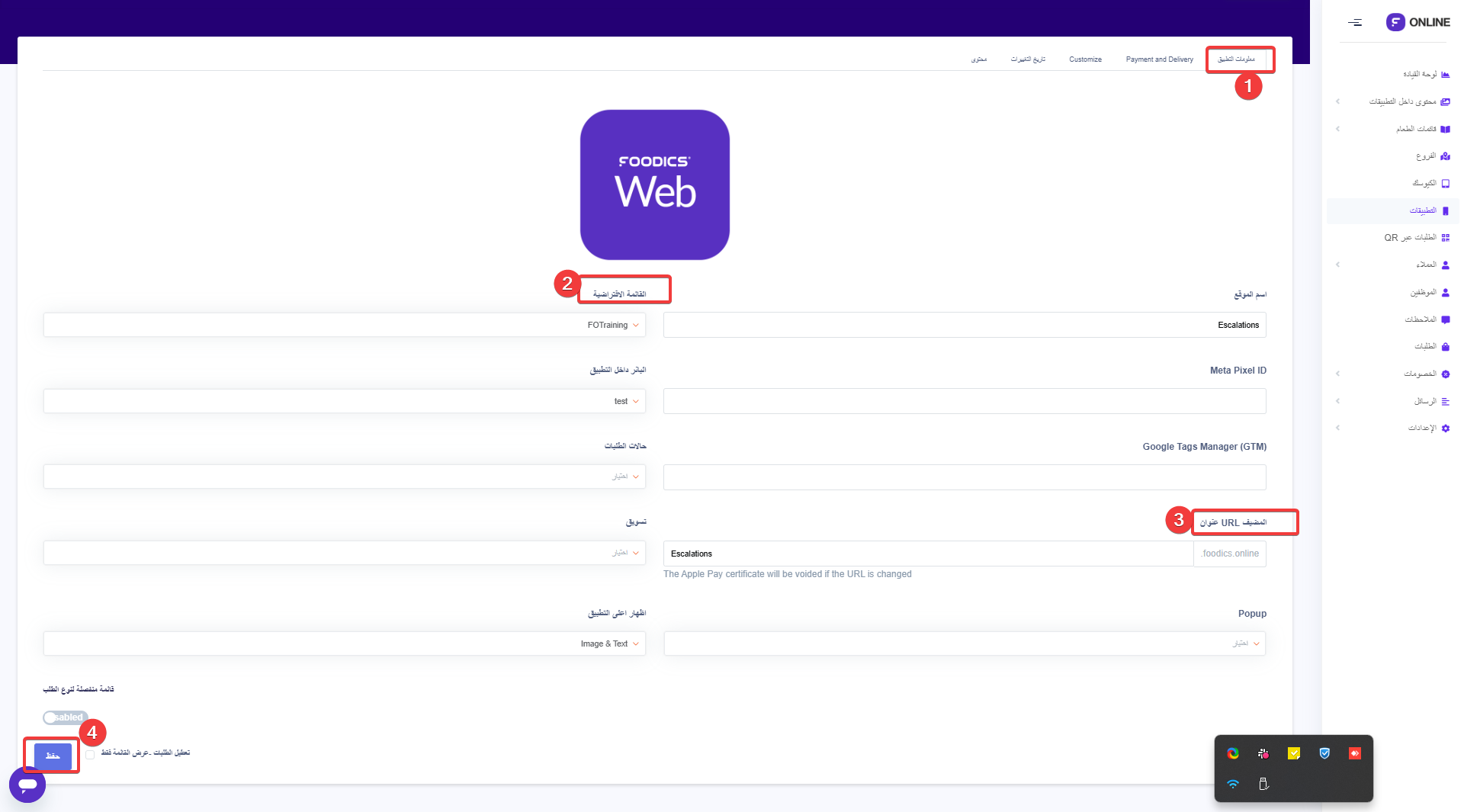Expand قائمات الطعام chevron

click(1337, 129)
